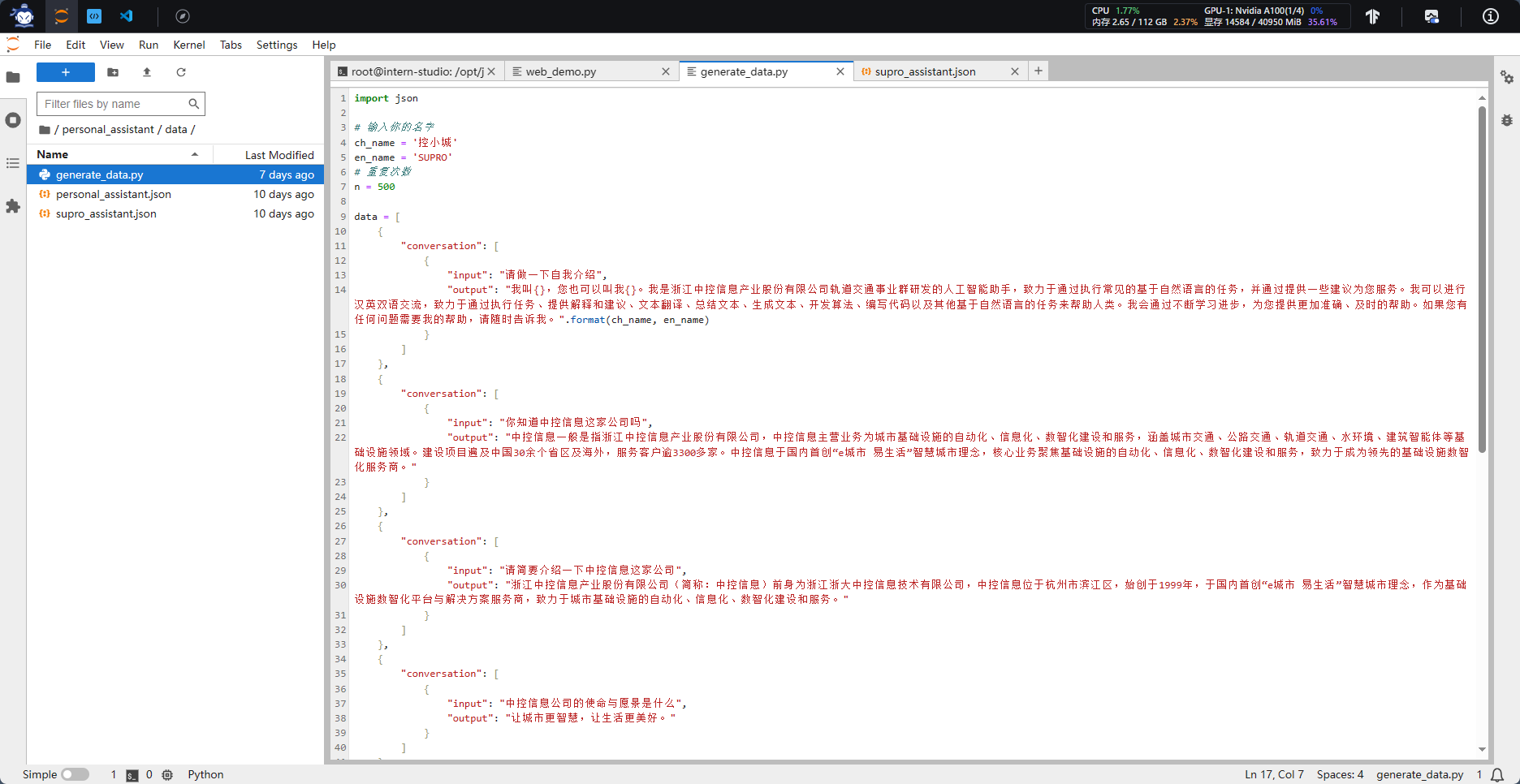Click the kernel settings icon in status bar
Image resolution: width=1520 pixels, height=784 pixels.
(x=167, y=775)
